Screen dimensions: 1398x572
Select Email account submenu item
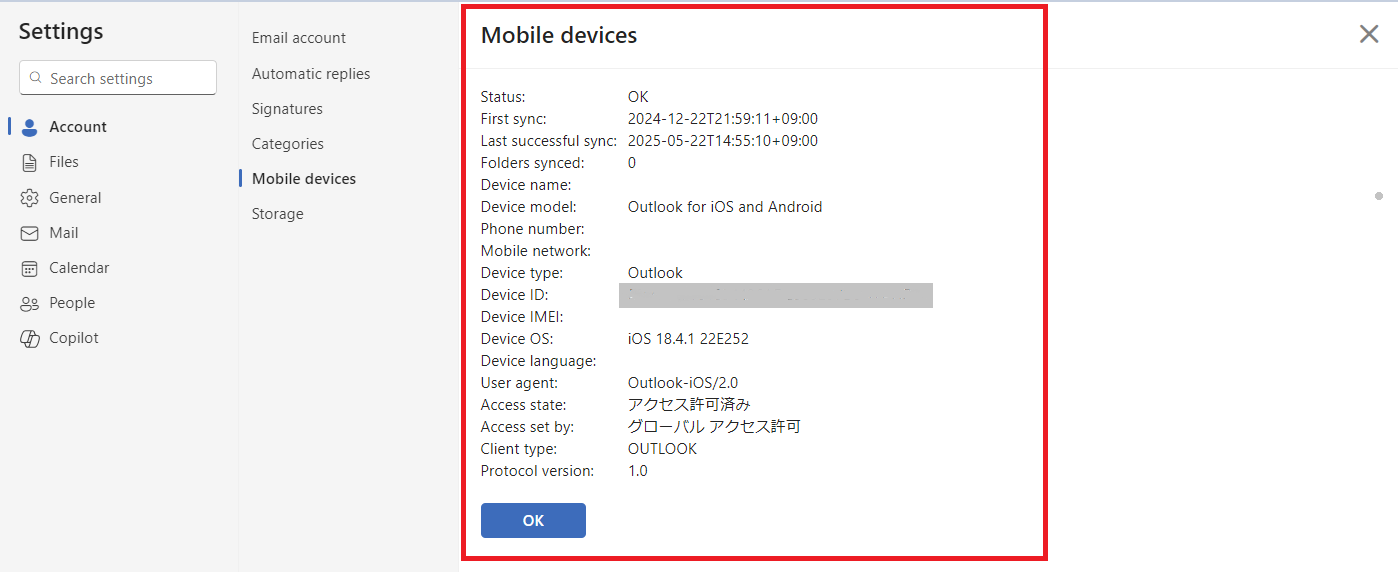(x=299, y=38)
